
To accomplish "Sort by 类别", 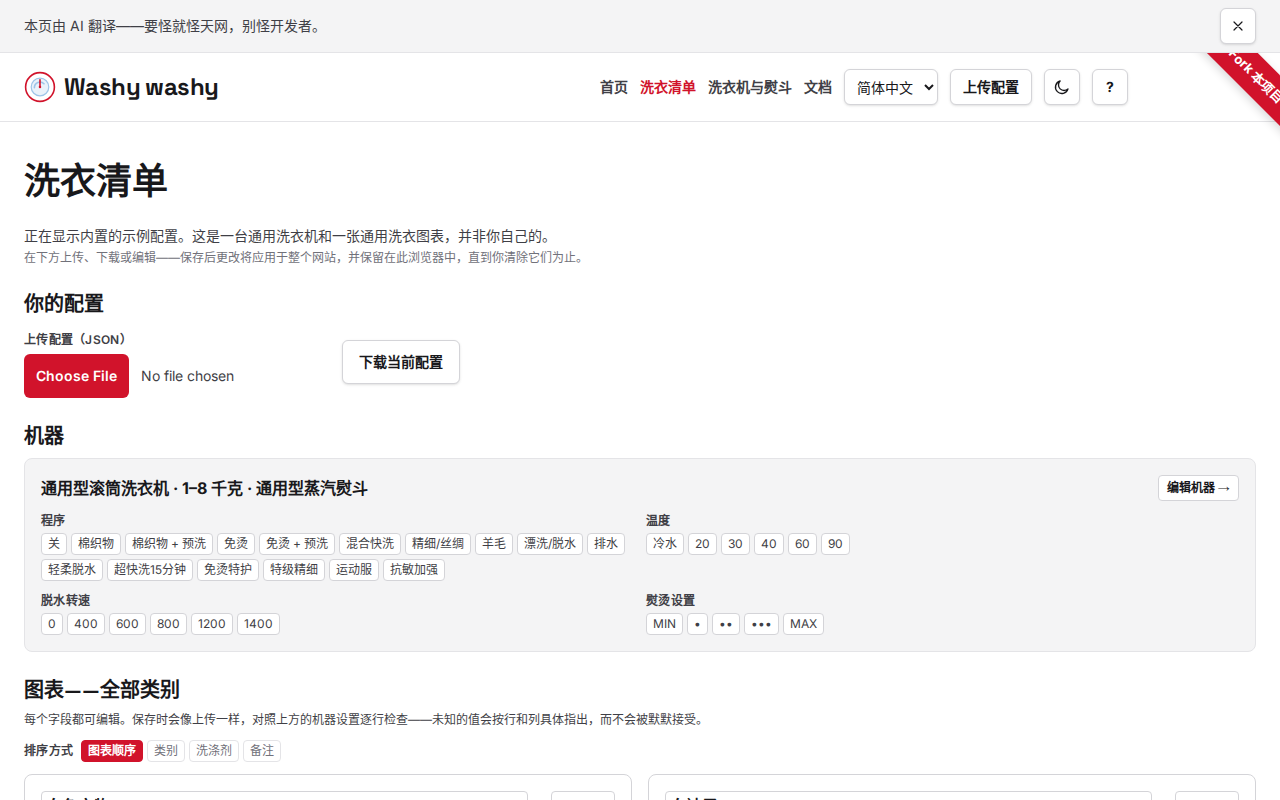I will [x=166, y=750].
